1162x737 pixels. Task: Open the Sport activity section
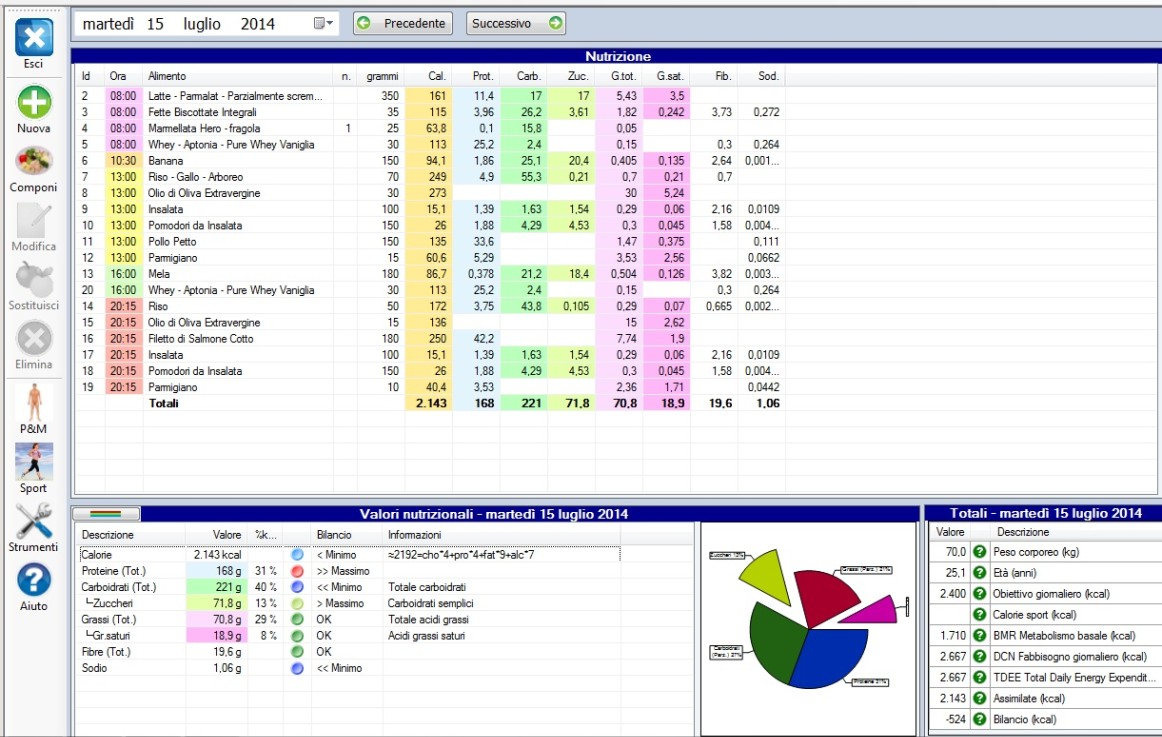point(33,461)
